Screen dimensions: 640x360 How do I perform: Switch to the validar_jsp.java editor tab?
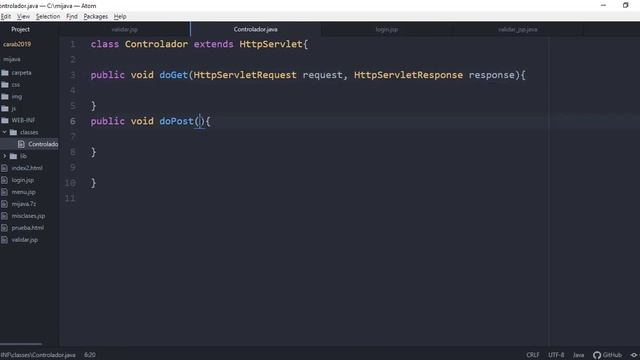(518, 29)
